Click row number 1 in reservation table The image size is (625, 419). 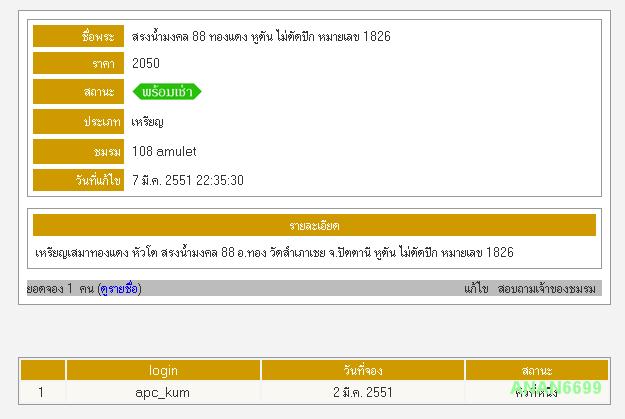point(41,392)
